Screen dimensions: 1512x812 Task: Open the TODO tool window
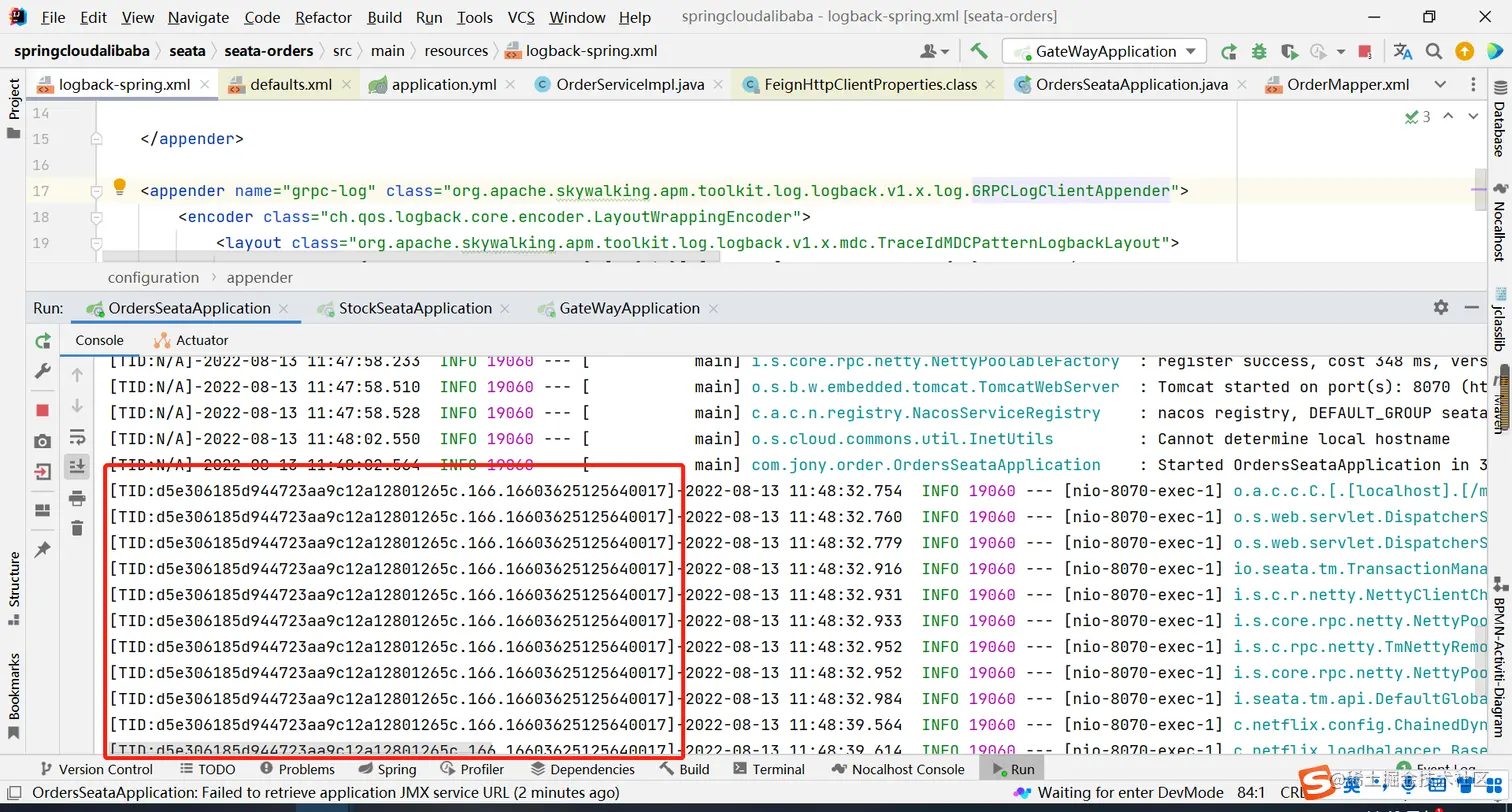pyautogui.click(x=208, y=769)
